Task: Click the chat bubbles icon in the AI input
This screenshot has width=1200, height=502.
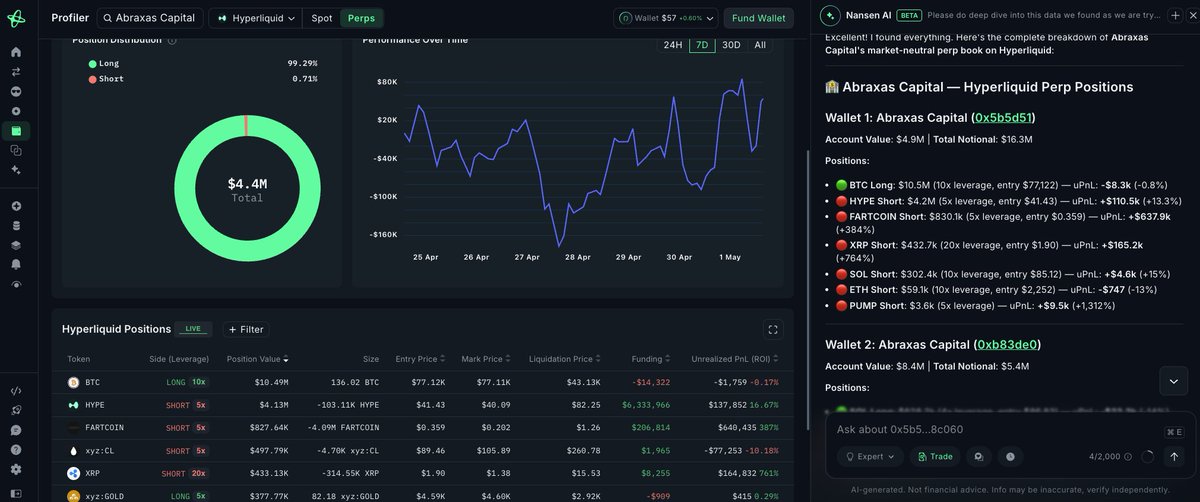Action: click(x=979, y=456)
